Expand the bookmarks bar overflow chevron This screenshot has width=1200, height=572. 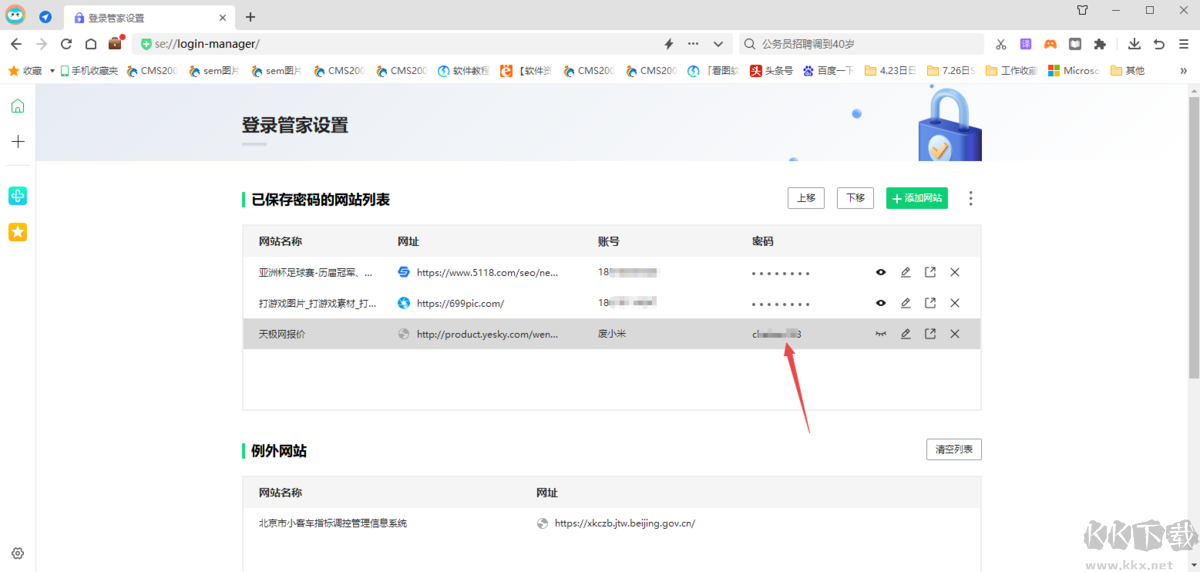tap(1184, 71)
